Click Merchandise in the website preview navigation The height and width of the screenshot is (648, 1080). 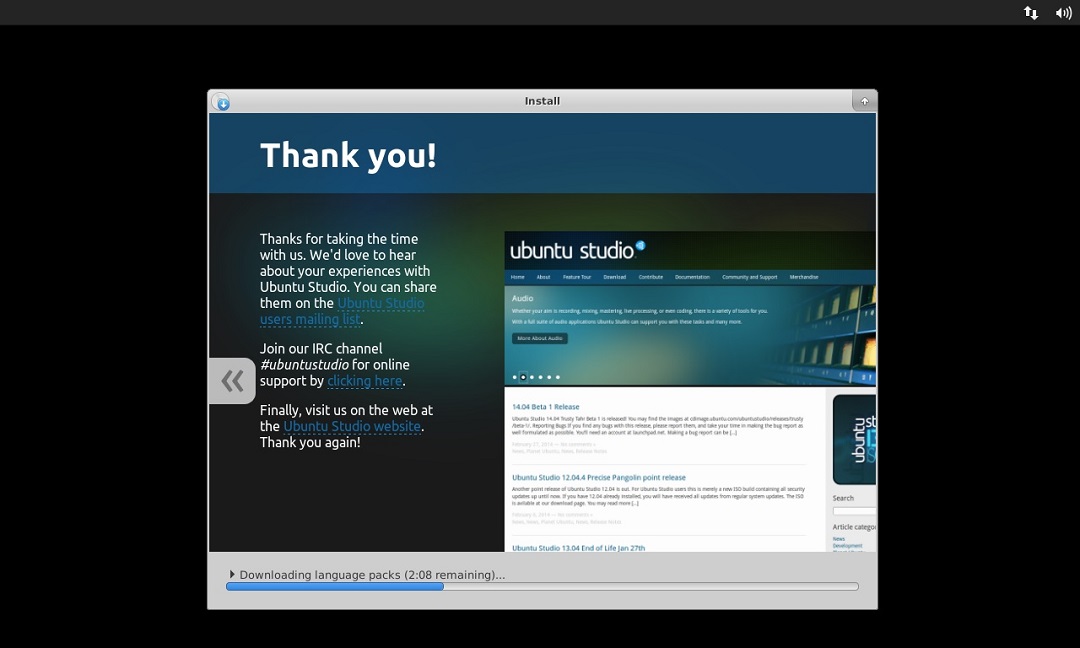click(x=804, y=277)
